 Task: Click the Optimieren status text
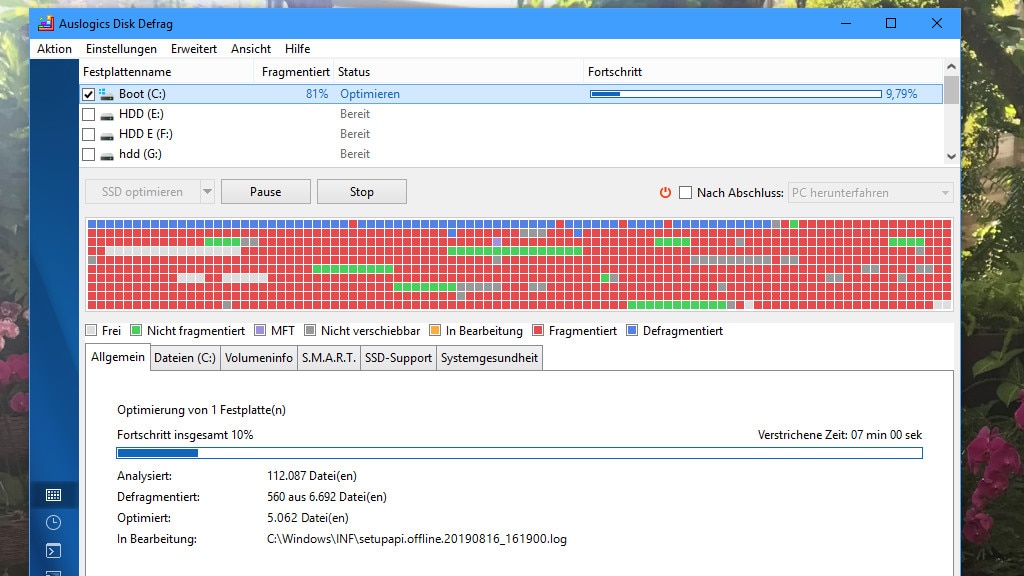(370, 94)
